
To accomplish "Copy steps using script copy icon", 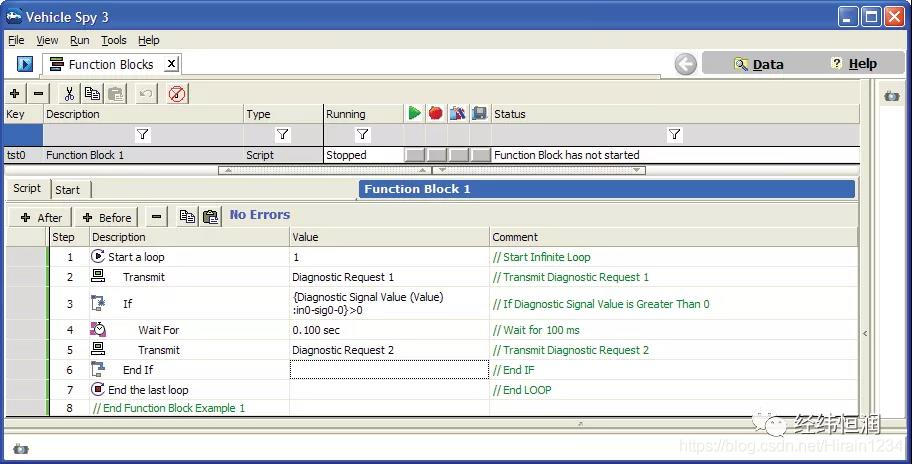I will point(187,217).
